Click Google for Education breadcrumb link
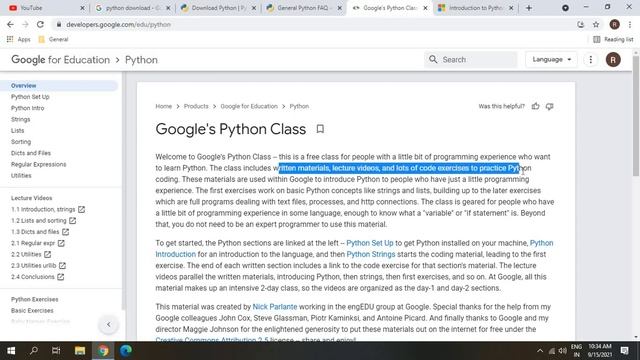This screenshot has height=360, width=640. [249, 106]
